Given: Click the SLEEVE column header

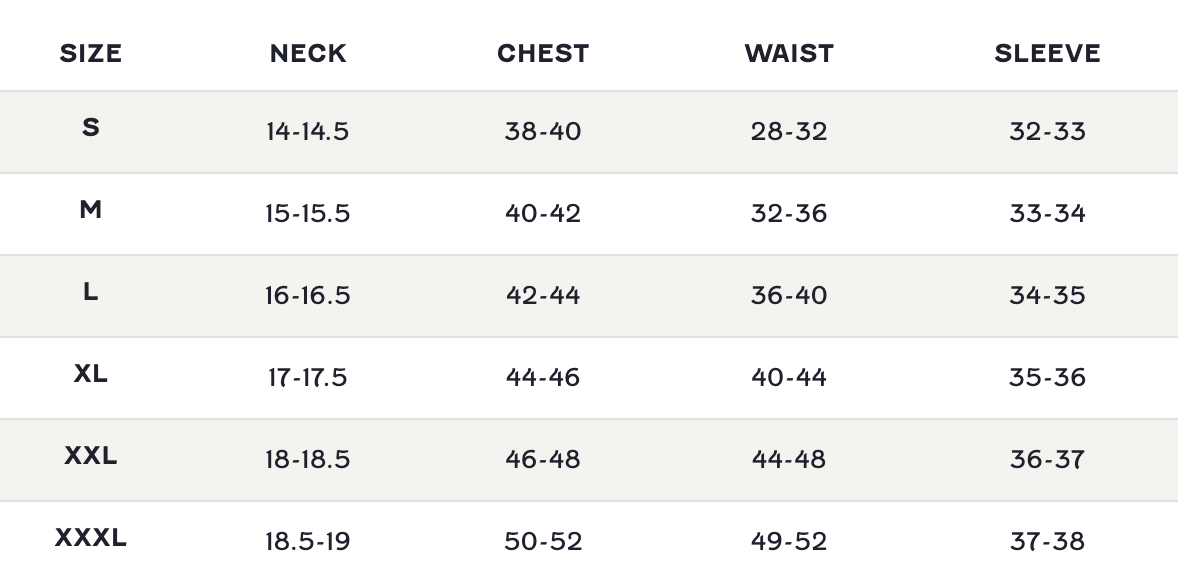Looking at the screenshot, I should [x=1047, y=53].
